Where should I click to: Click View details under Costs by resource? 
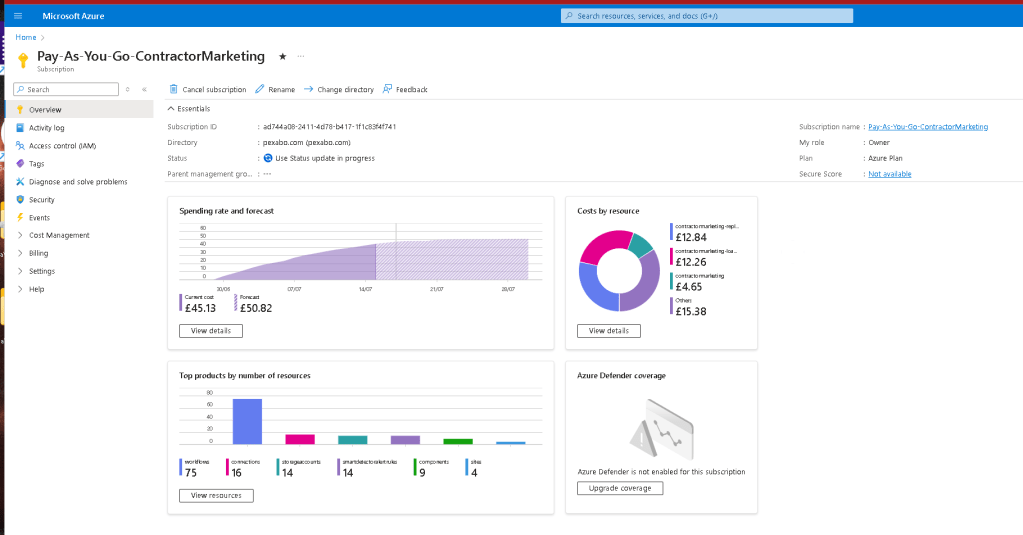click(609, 331)
